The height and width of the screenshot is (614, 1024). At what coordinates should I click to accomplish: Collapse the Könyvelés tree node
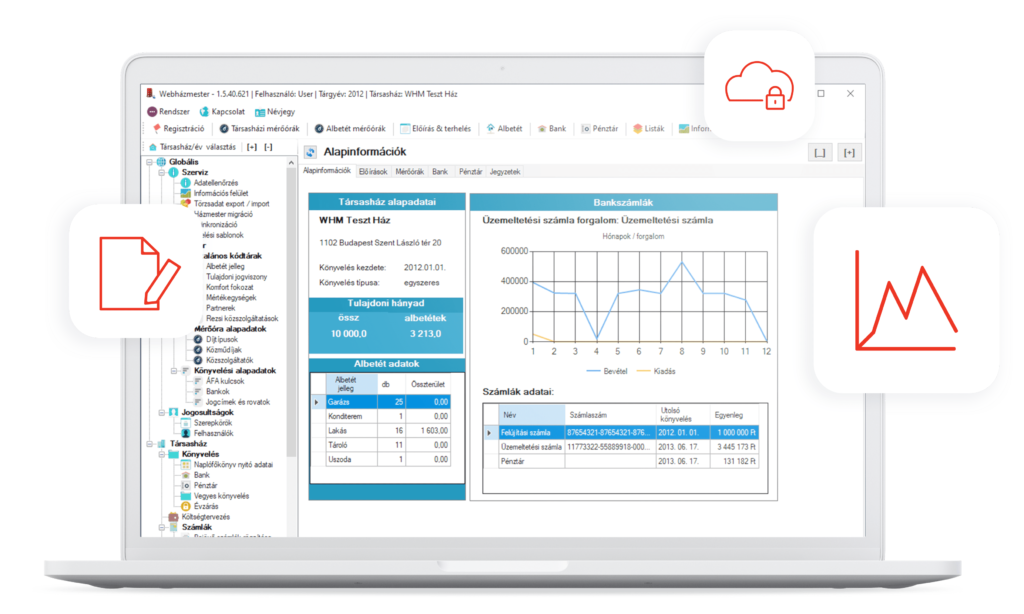point(161,453)
